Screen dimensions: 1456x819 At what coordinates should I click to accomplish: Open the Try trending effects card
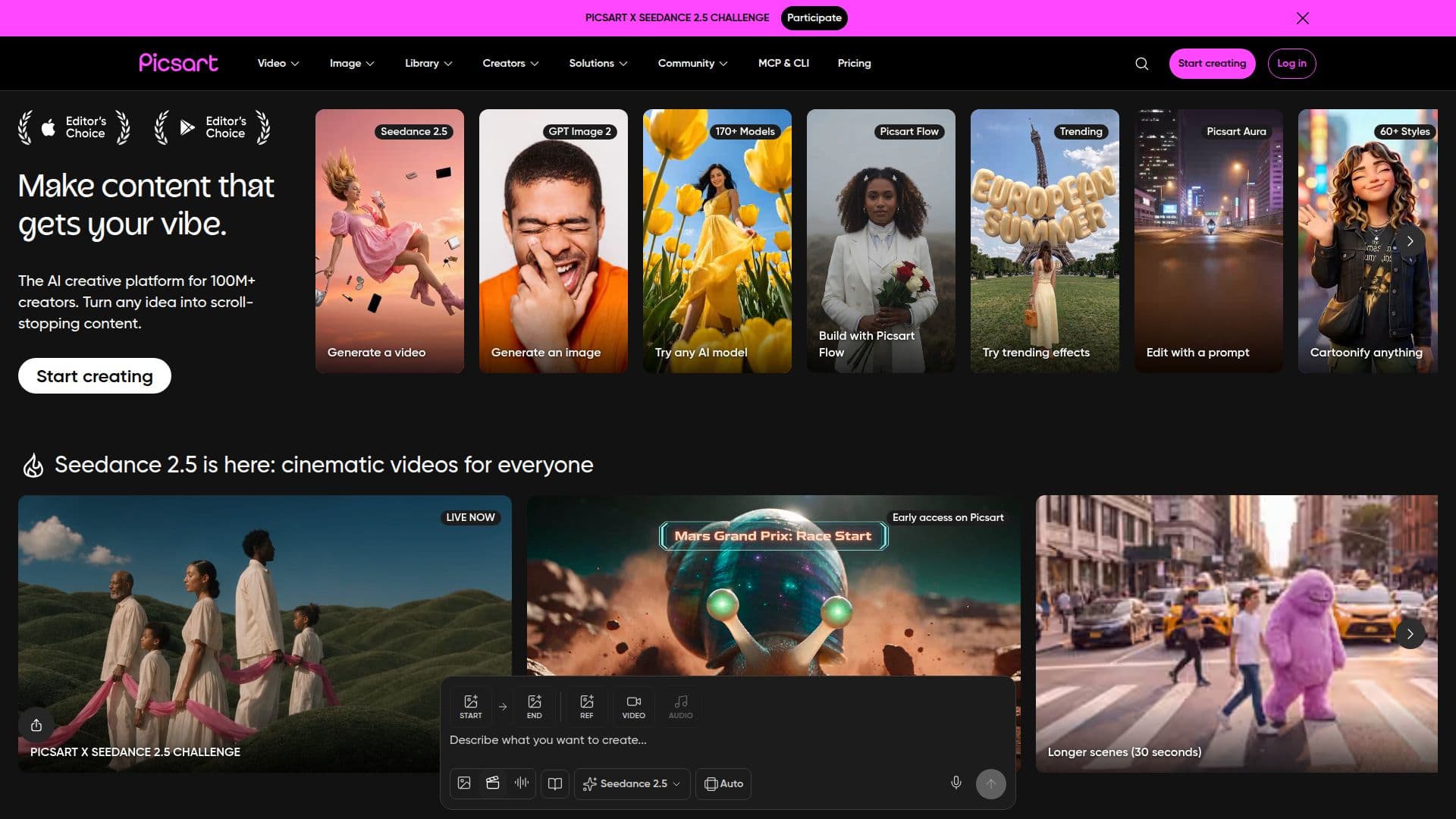1045,240
